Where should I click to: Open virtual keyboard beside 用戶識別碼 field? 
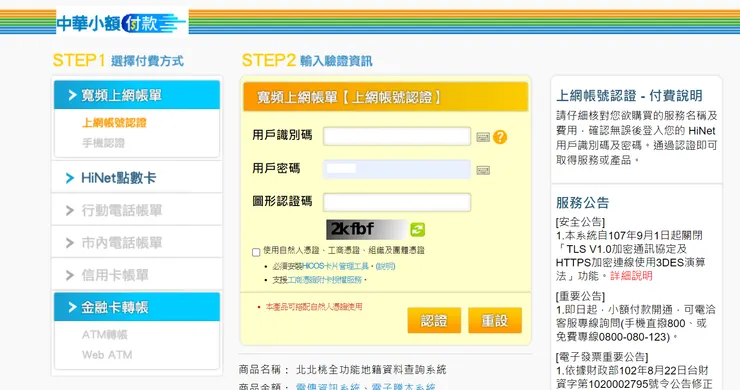tap(483, 137)
